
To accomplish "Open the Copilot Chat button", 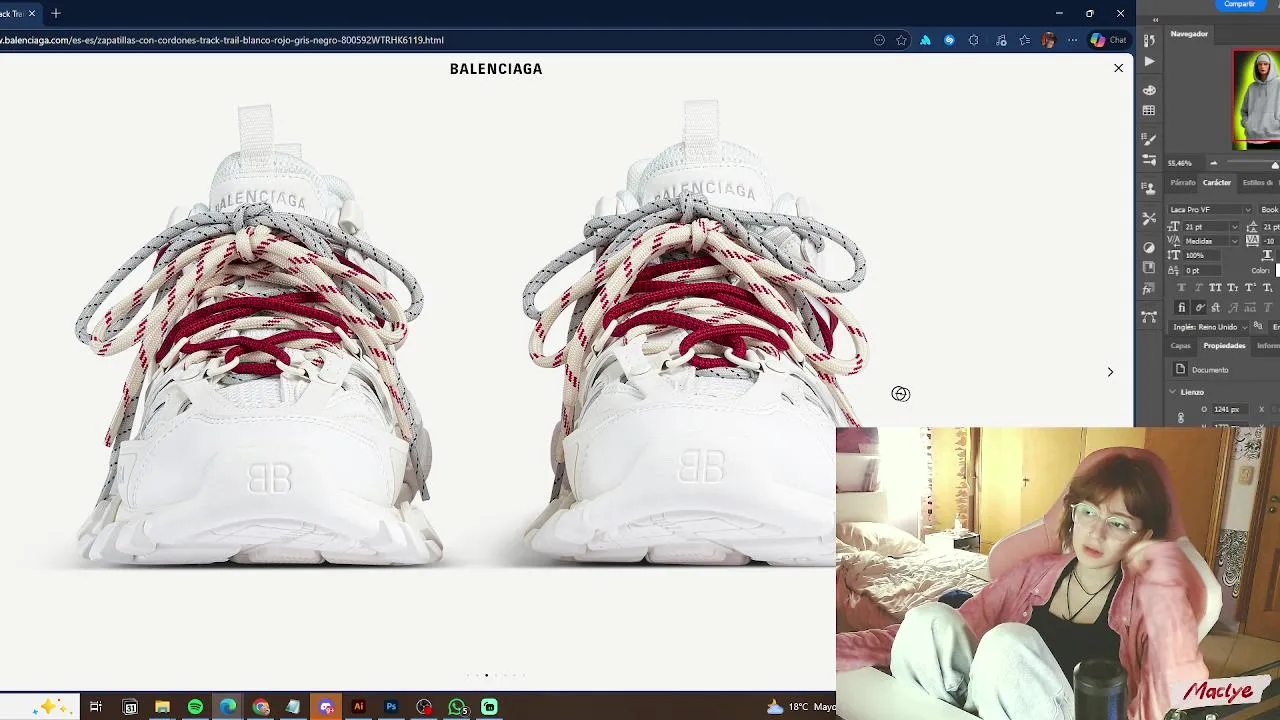I will (1108, 40).
